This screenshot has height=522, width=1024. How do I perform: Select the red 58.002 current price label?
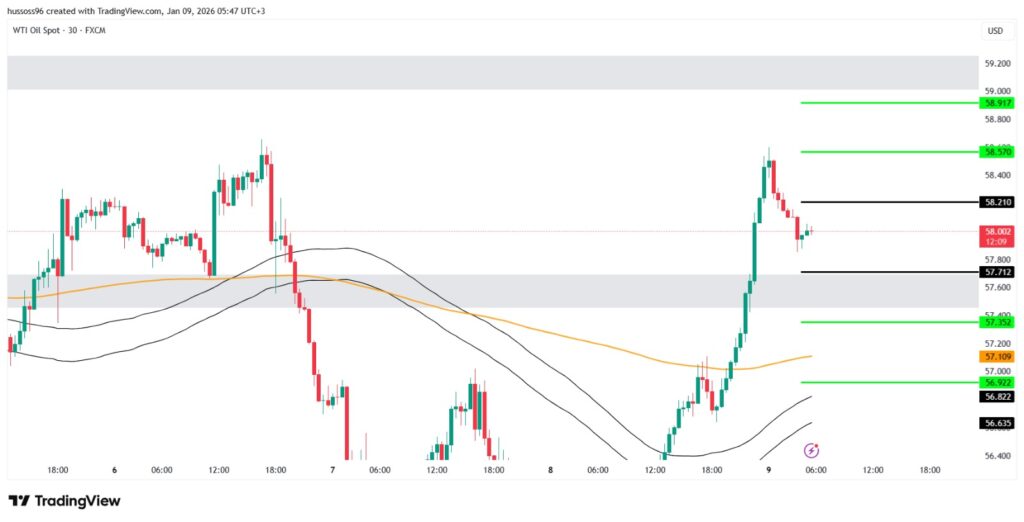[x=997, y=231]
